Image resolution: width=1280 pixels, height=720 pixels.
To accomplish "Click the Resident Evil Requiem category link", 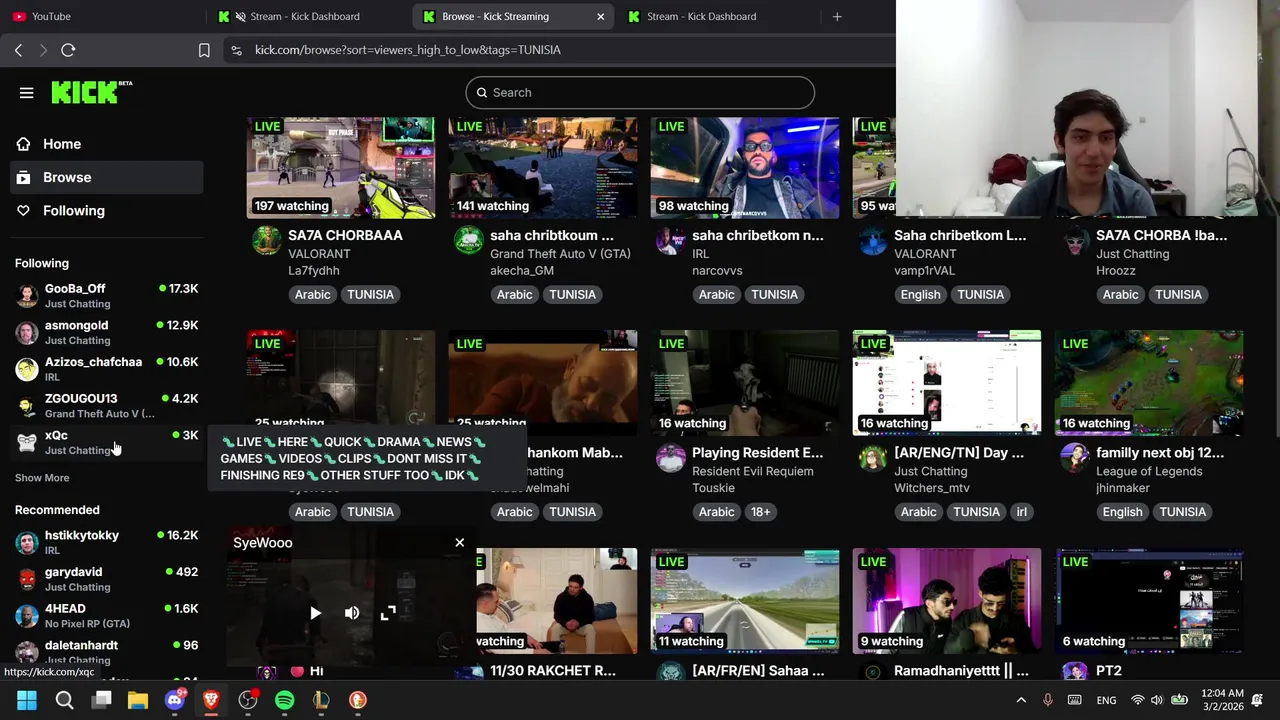I will [x=754, y=471].
